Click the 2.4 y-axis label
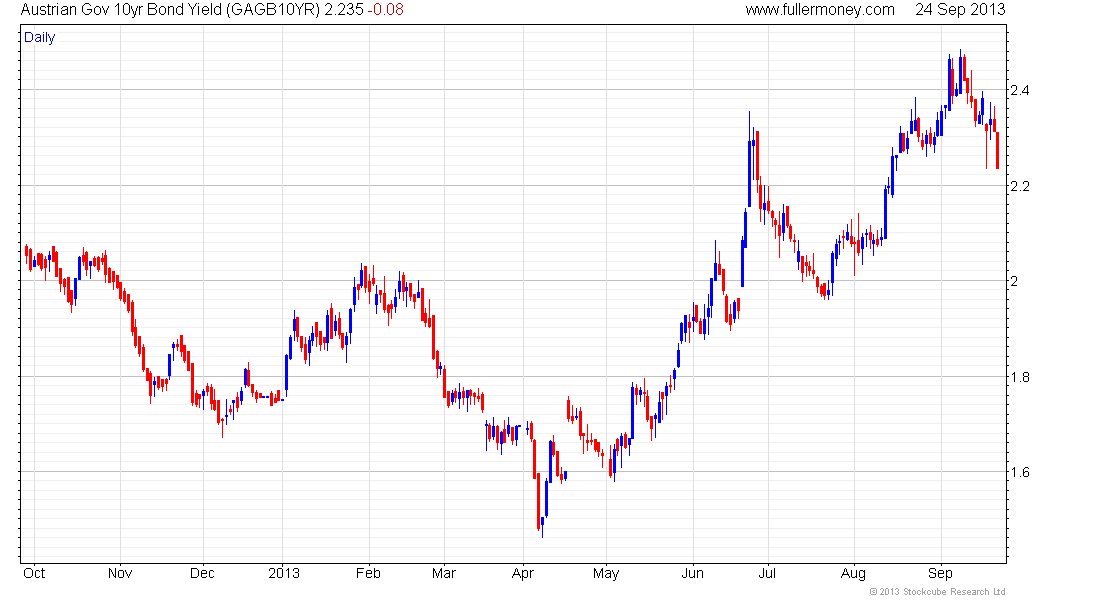1100x600 pixels. [x=1019, y=90]
